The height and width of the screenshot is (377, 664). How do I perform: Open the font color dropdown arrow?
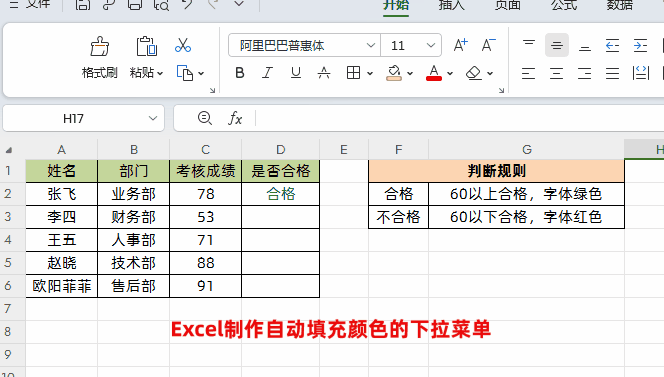tap(450, 74)
